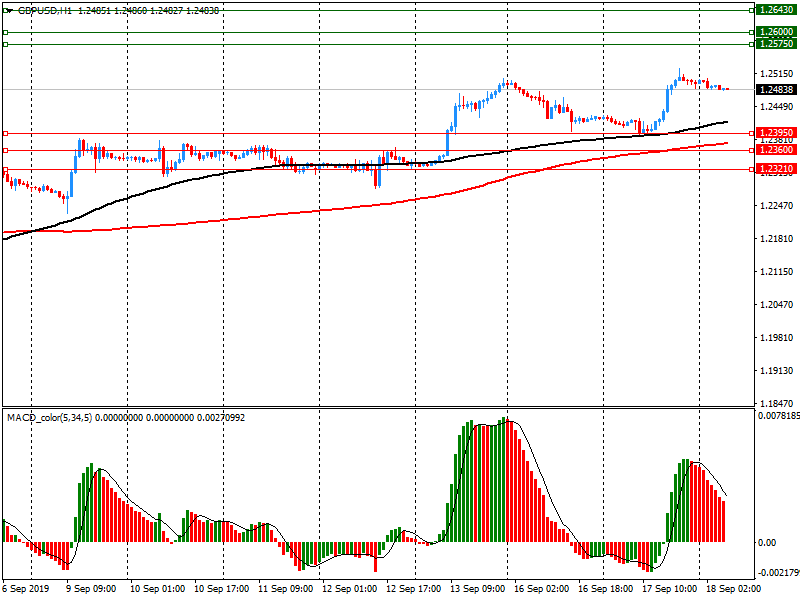Click the 0.00 level on MACD axis
Screen dimensions: 800x600
click(767, 542)
